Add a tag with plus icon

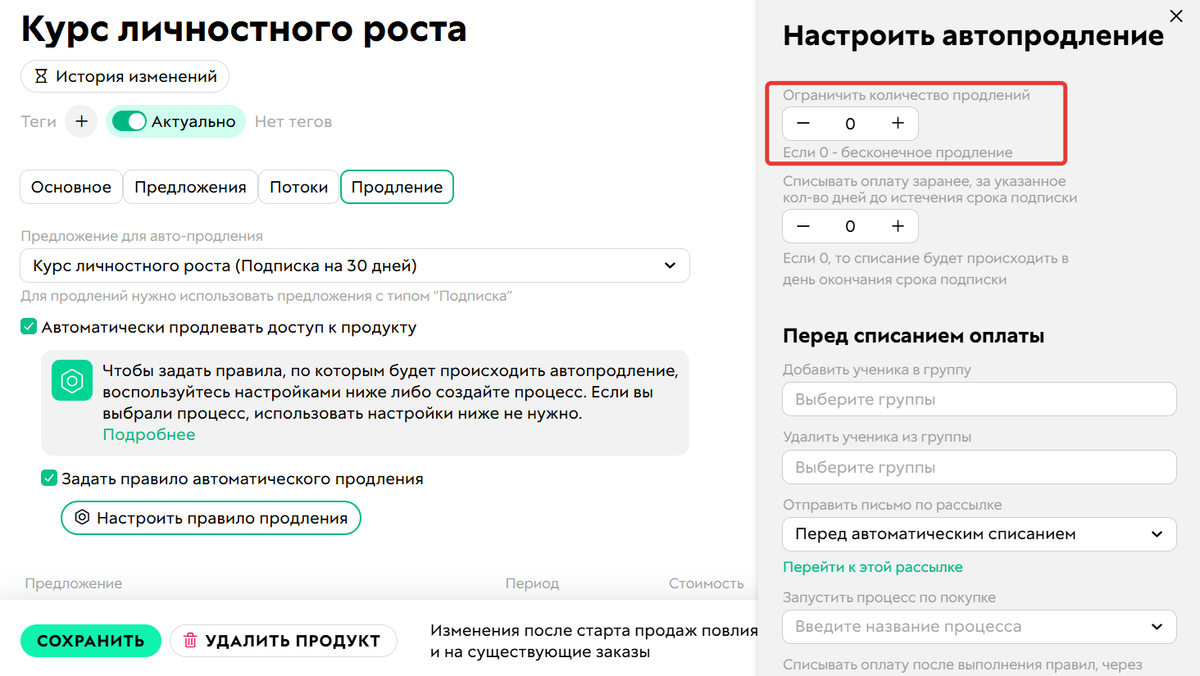82,122
